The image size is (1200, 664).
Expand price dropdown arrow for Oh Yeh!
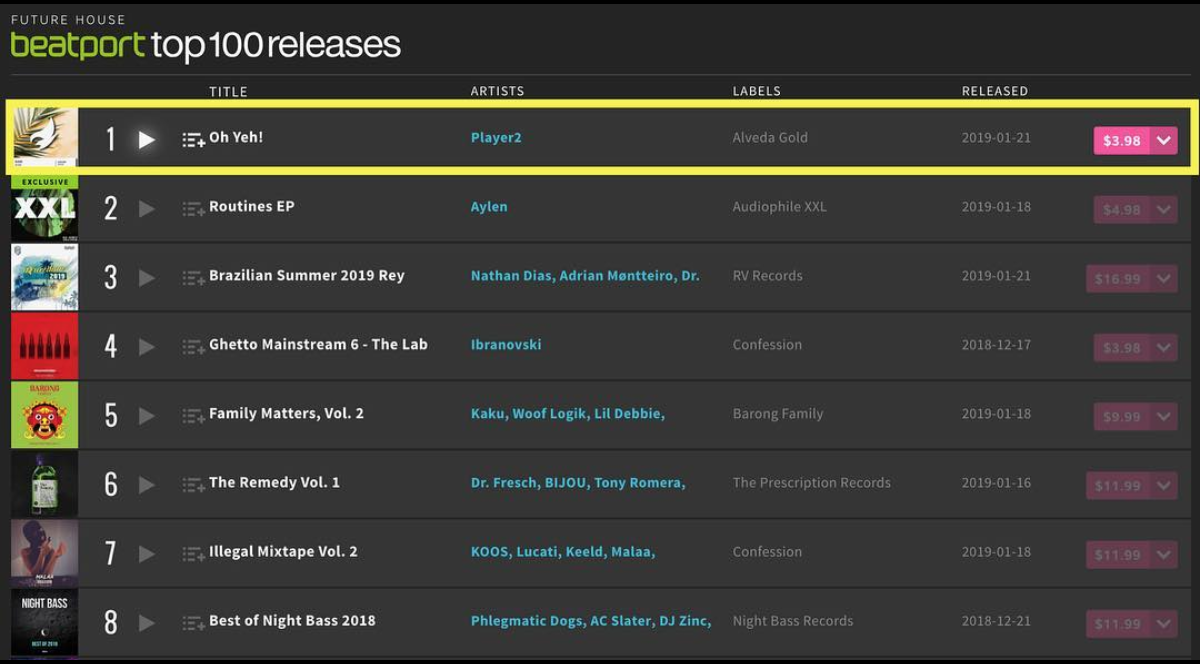pos(1163,141)
